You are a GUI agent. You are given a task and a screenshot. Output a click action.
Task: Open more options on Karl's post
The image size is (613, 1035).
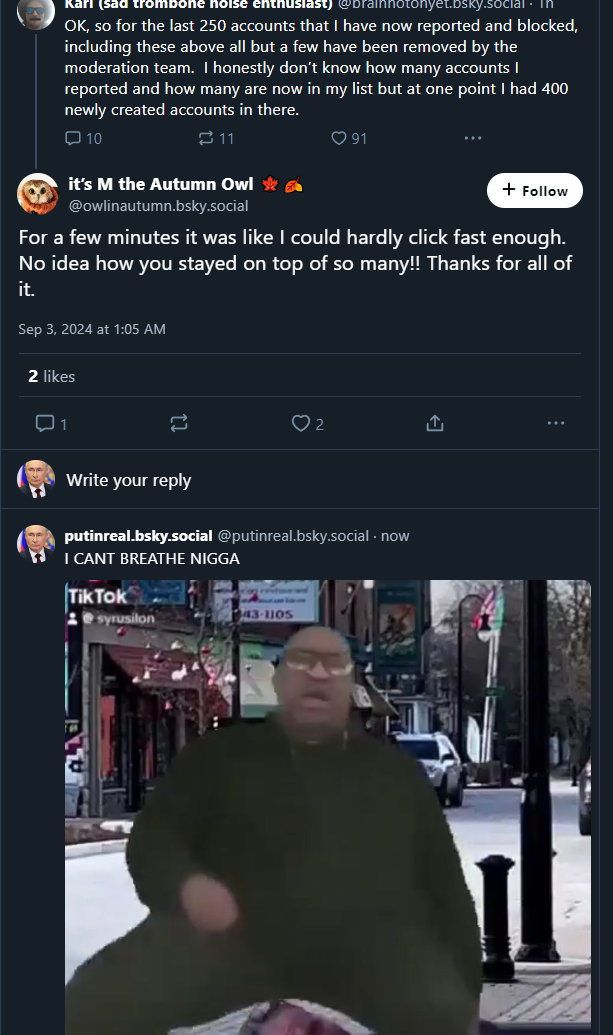point(473,138)
